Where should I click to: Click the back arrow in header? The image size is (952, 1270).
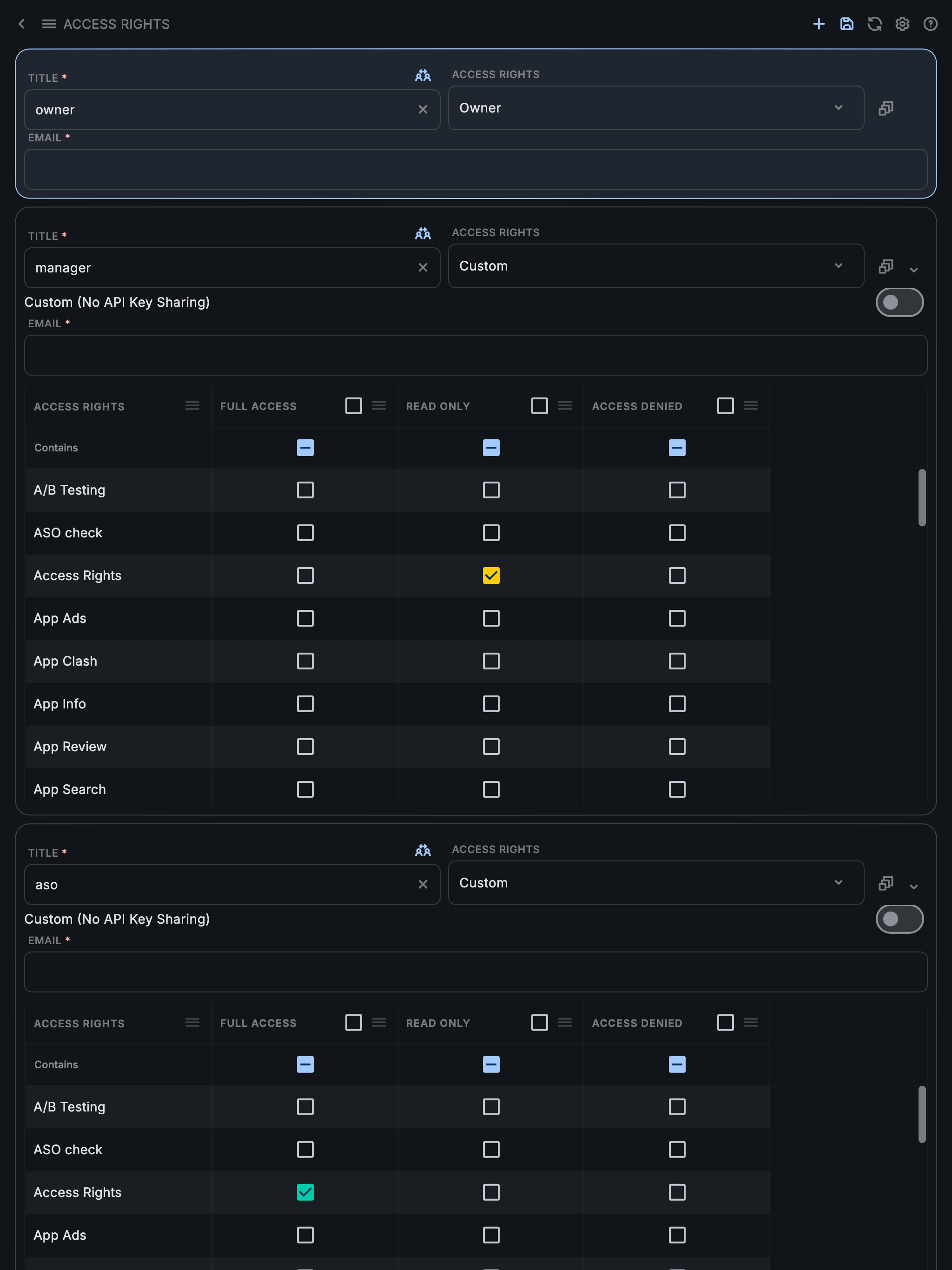point(22,24)
